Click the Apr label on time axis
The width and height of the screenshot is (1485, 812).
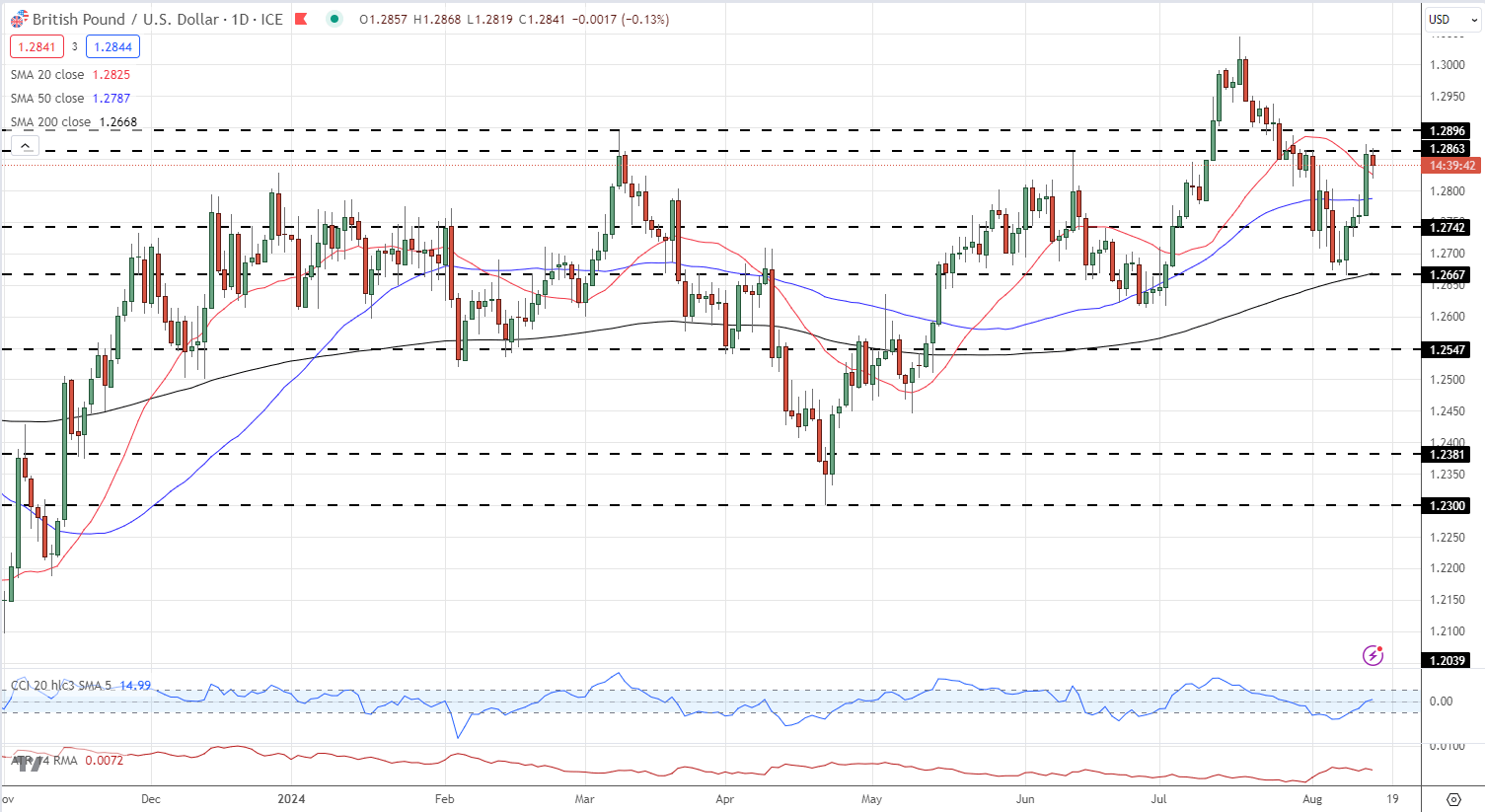725,798
